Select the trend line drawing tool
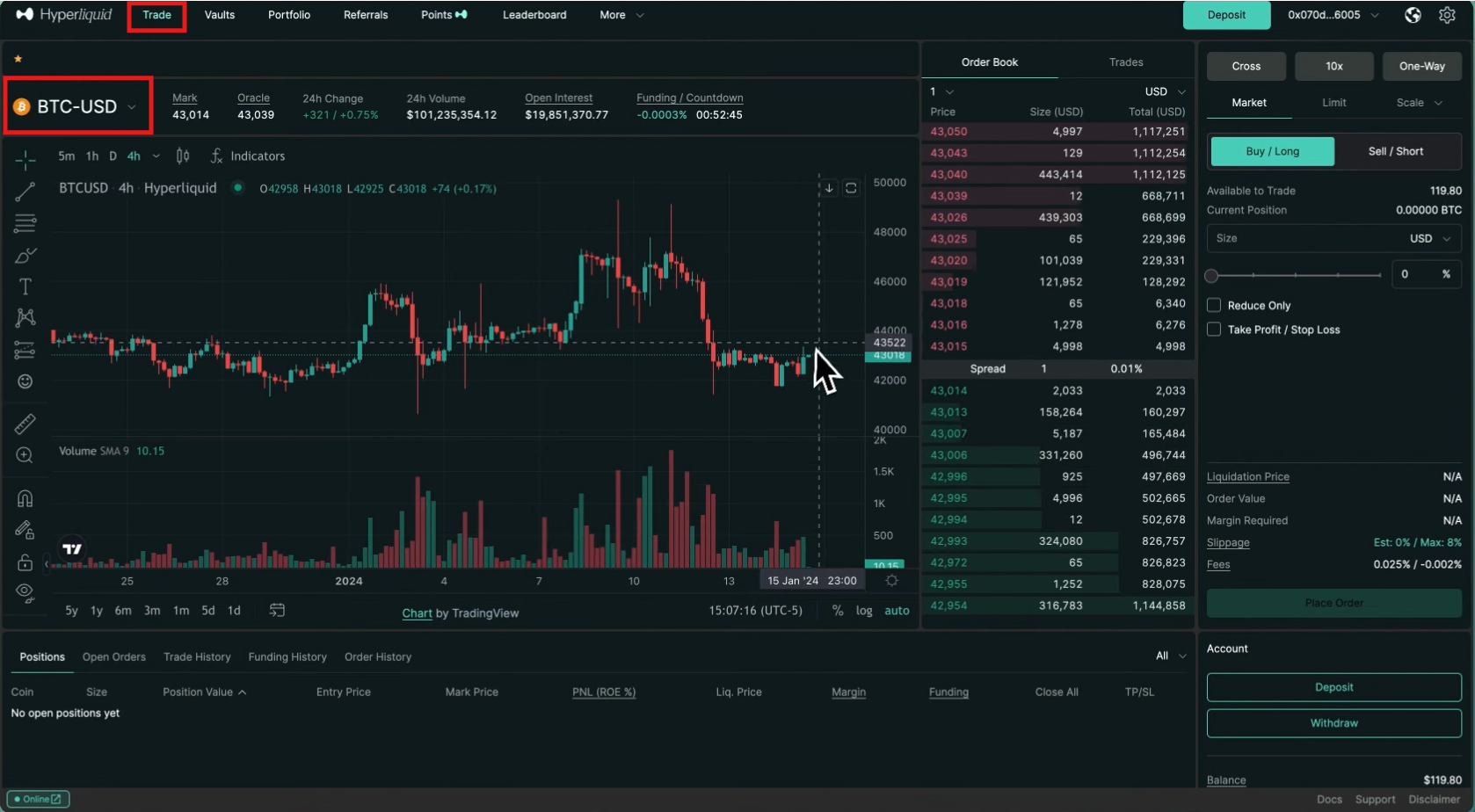The image size is (1475, 812). tap(25, 191)
